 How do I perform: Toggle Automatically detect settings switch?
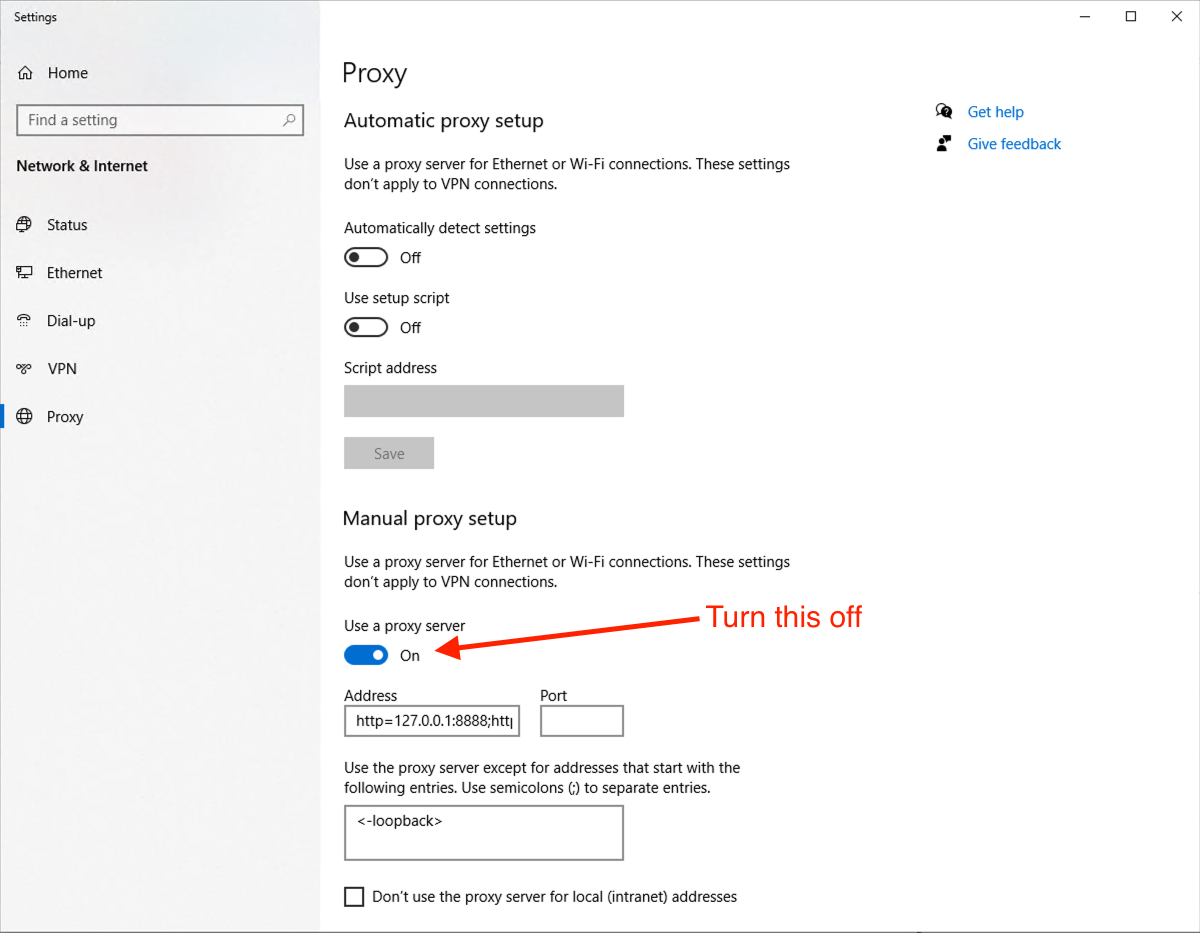click(x=366, y=258)
